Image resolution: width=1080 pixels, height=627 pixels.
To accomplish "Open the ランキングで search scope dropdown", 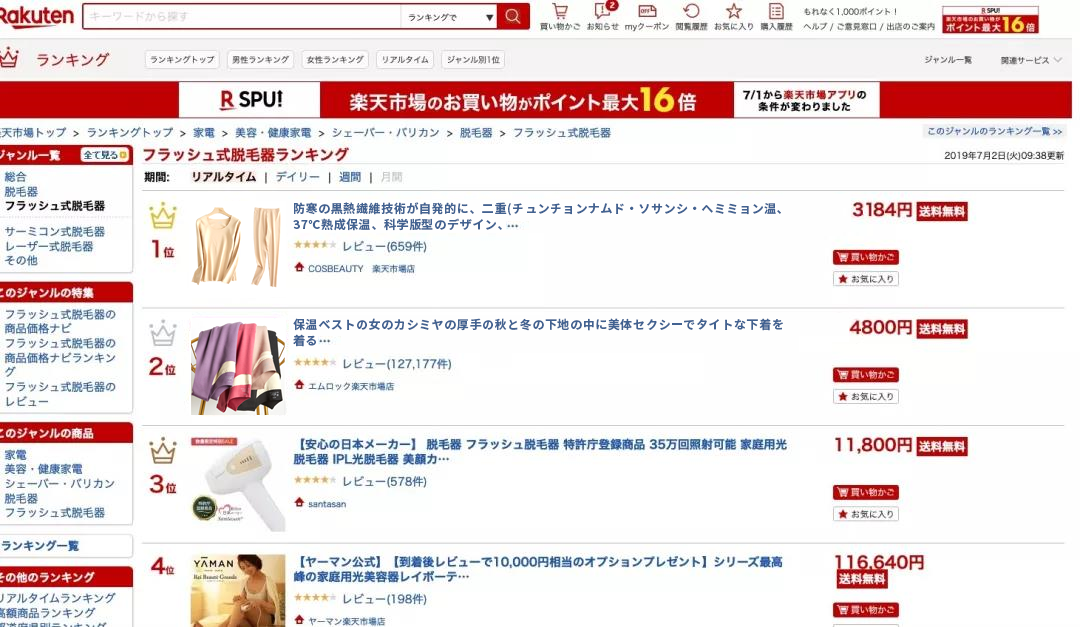I will click(449, 17).
